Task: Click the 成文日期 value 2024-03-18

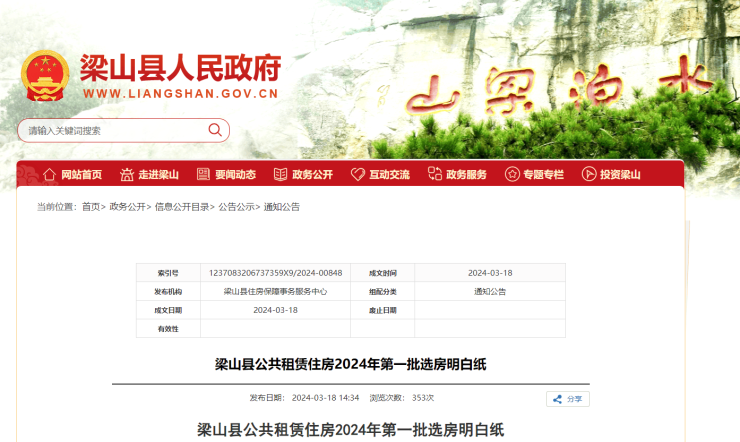Action: (276, 310)
